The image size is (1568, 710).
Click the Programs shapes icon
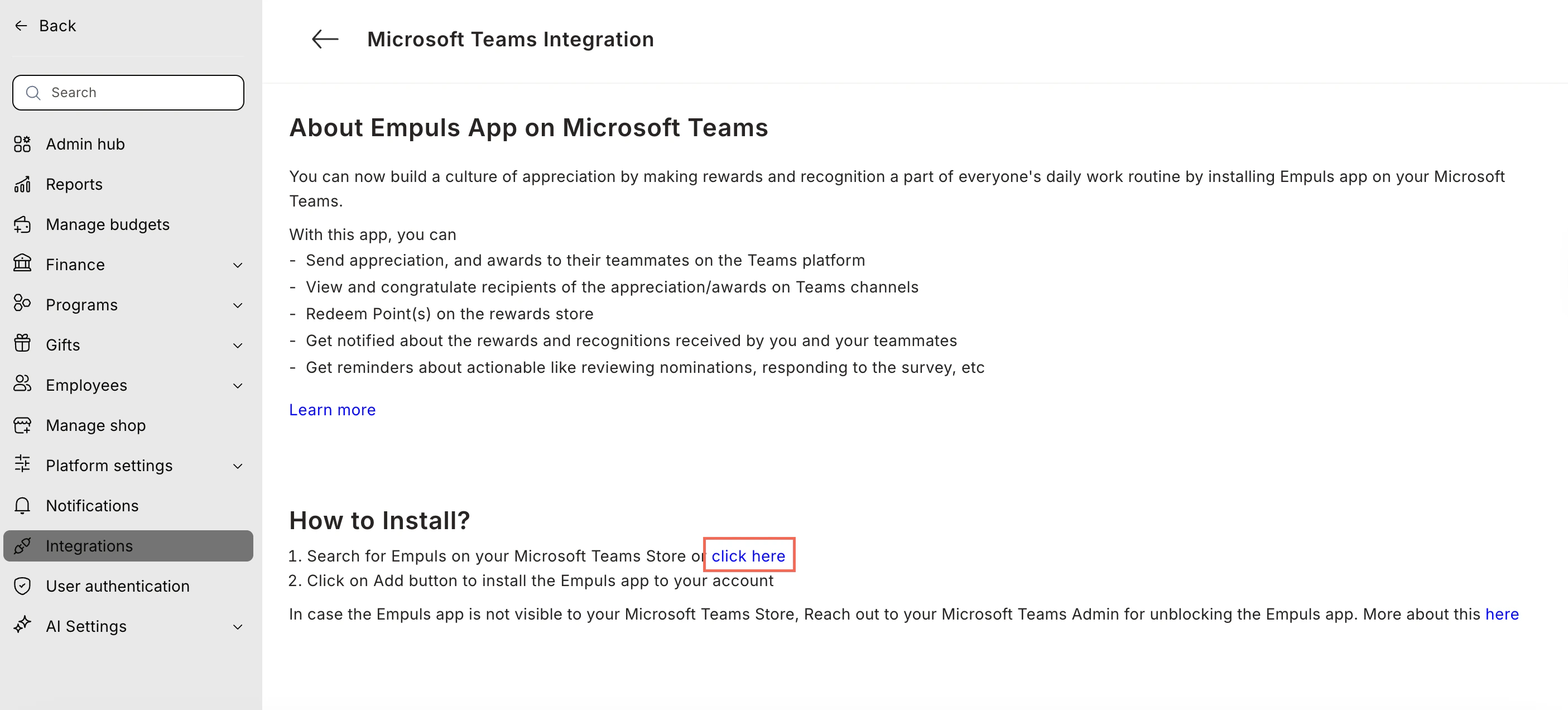[x=22, y=304]
